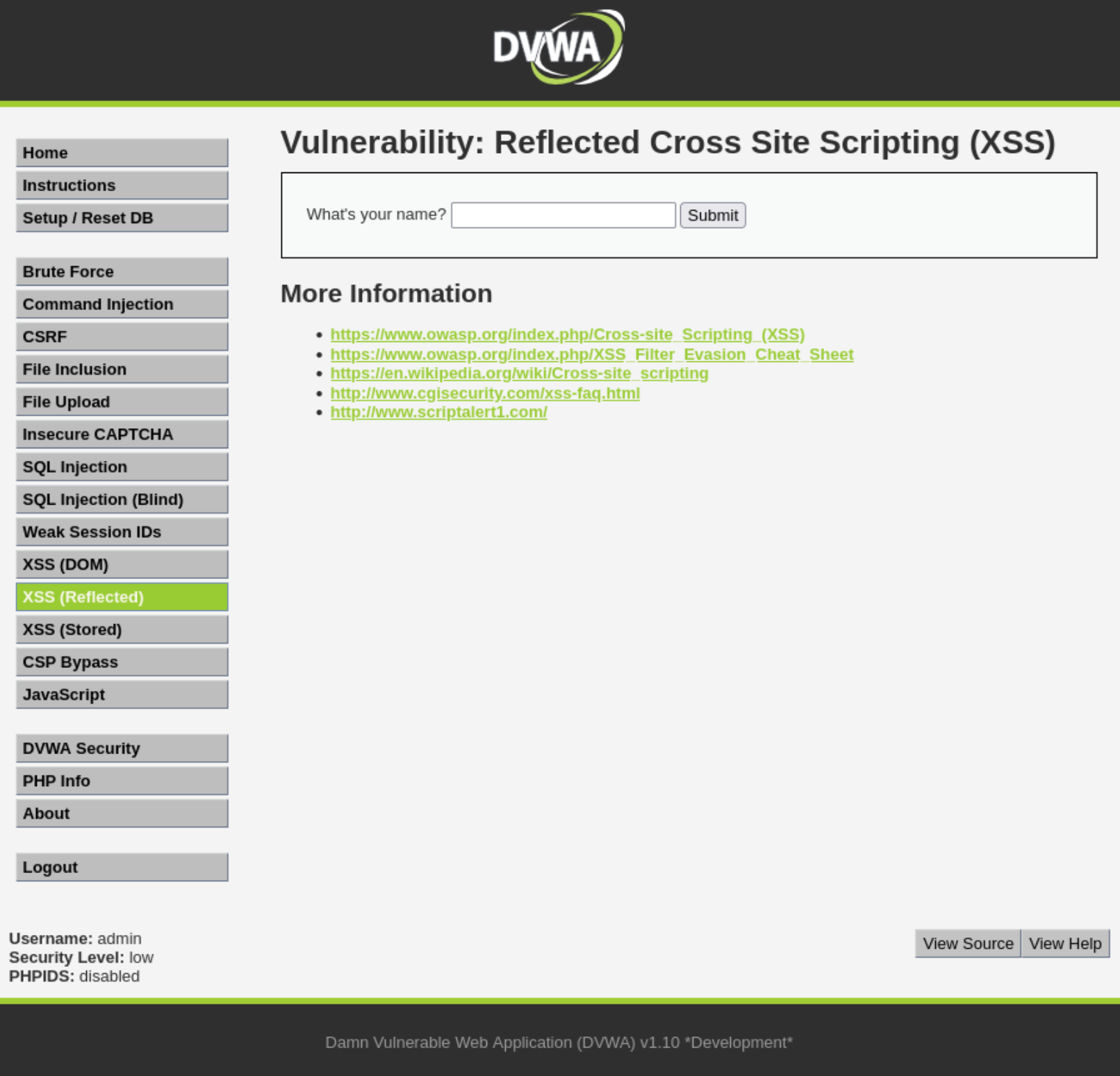
Task: Open the OWASP Cross-site Scripting (XSS) link
Action: [568, 335]
